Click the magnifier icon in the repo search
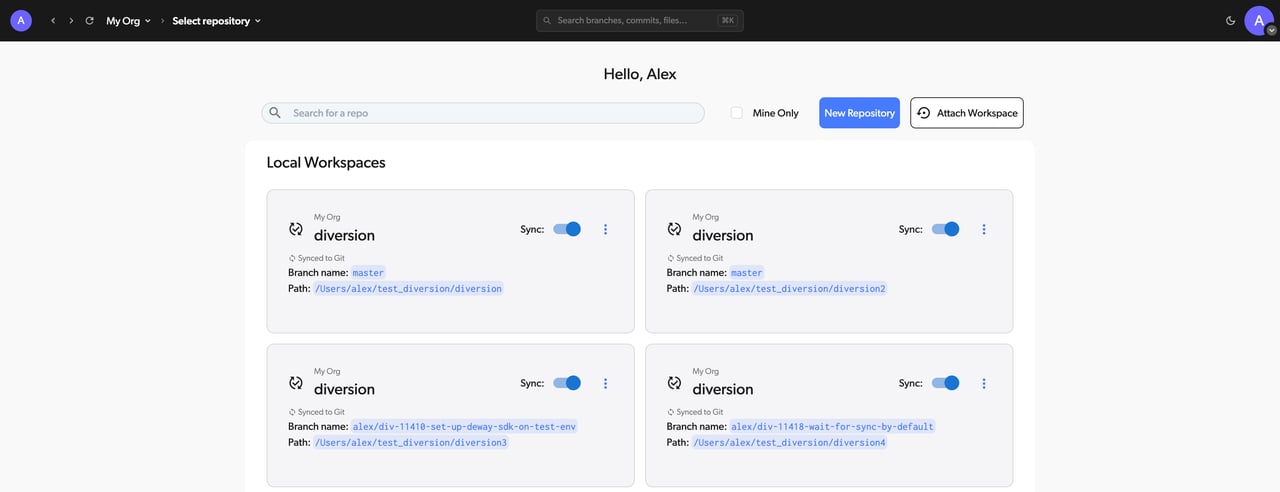This screenshot has height=492, width=1280. (x=275, y=113)
